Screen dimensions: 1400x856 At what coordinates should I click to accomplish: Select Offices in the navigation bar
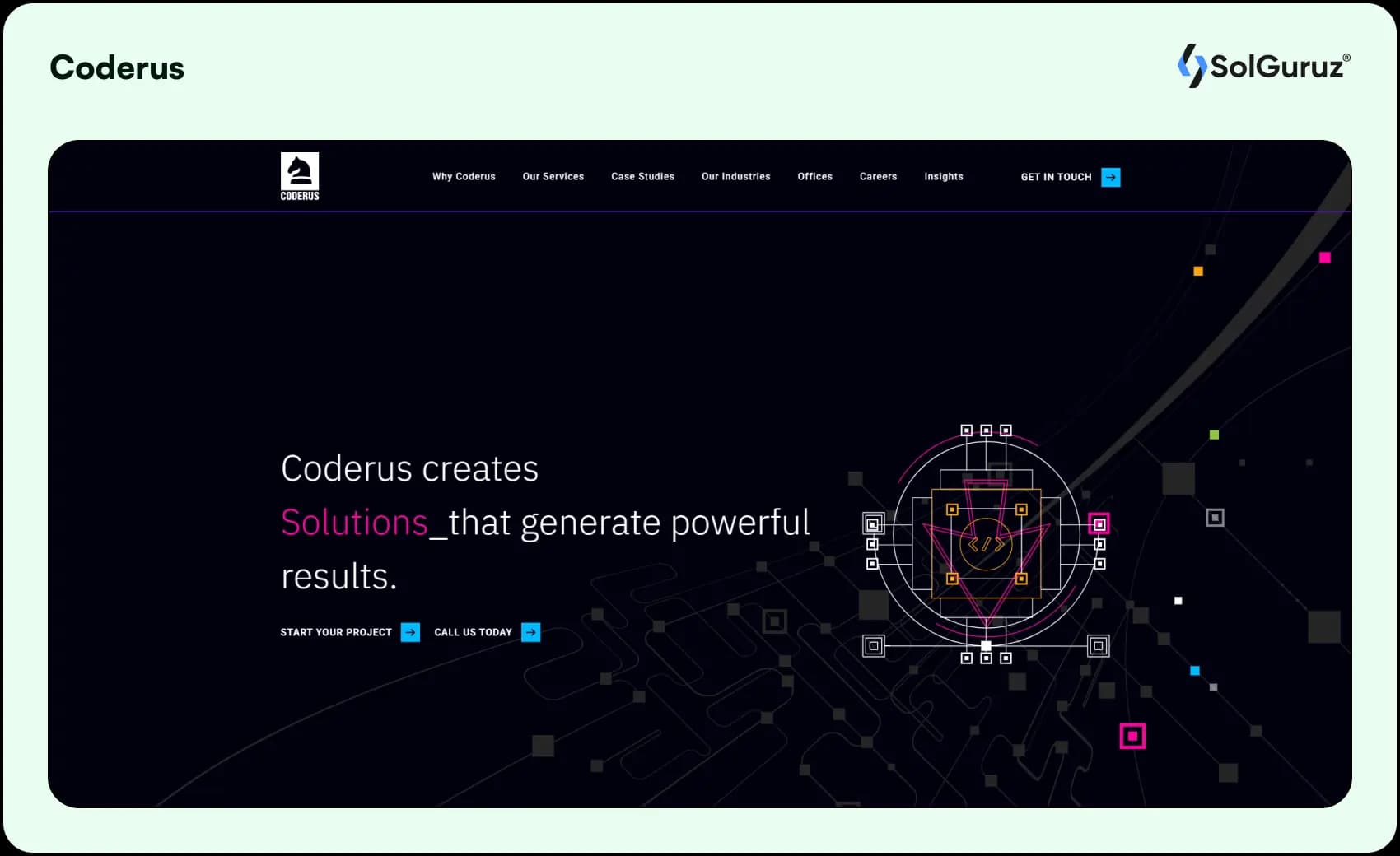tap(814, 177)
